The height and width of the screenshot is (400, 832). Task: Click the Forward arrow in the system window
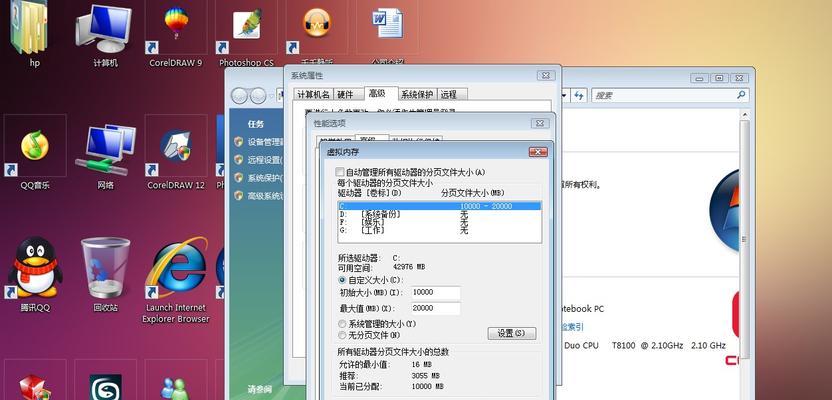click(x=258, y=95)
